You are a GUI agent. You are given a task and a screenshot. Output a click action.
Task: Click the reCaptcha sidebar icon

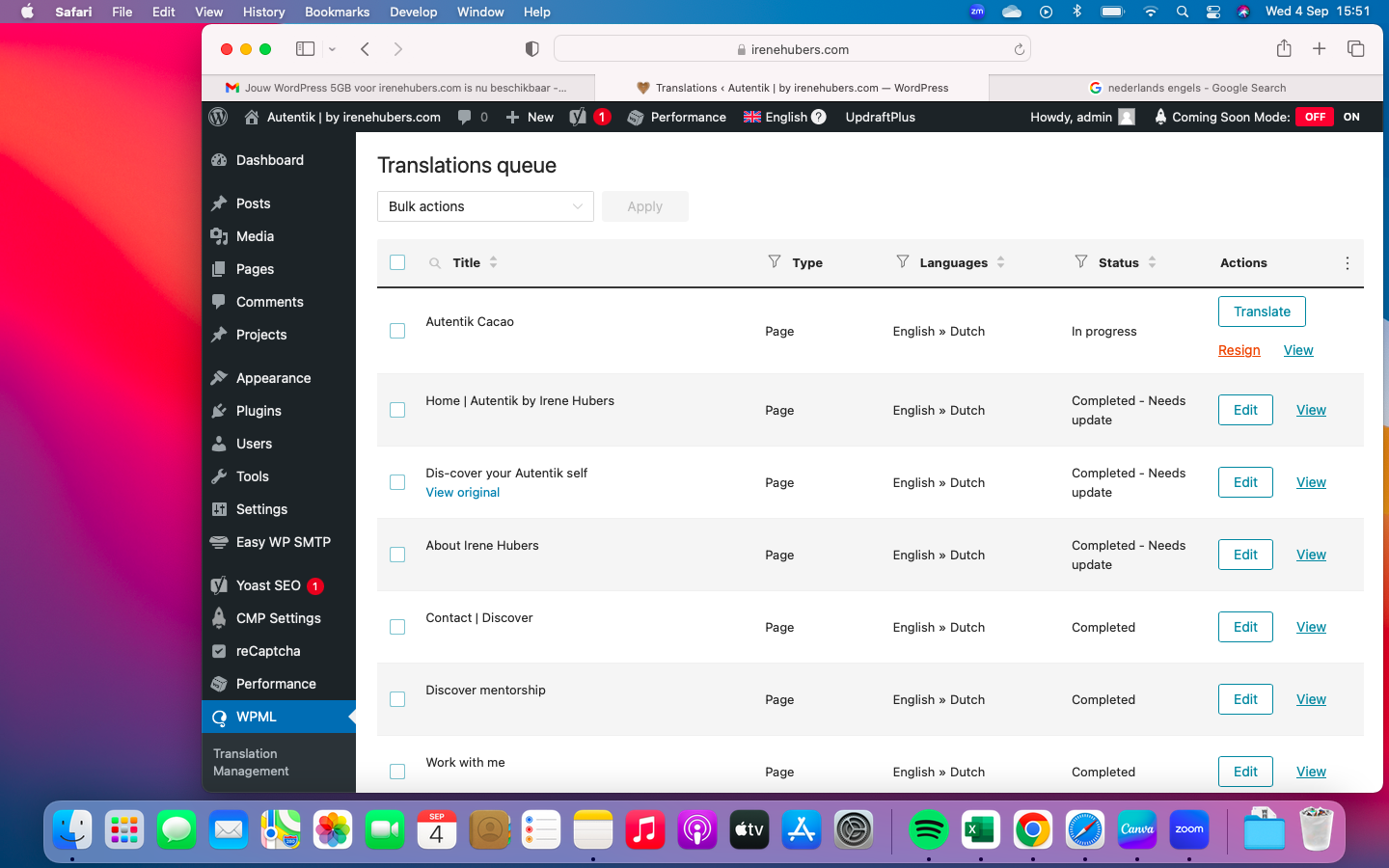click(219, 651)
